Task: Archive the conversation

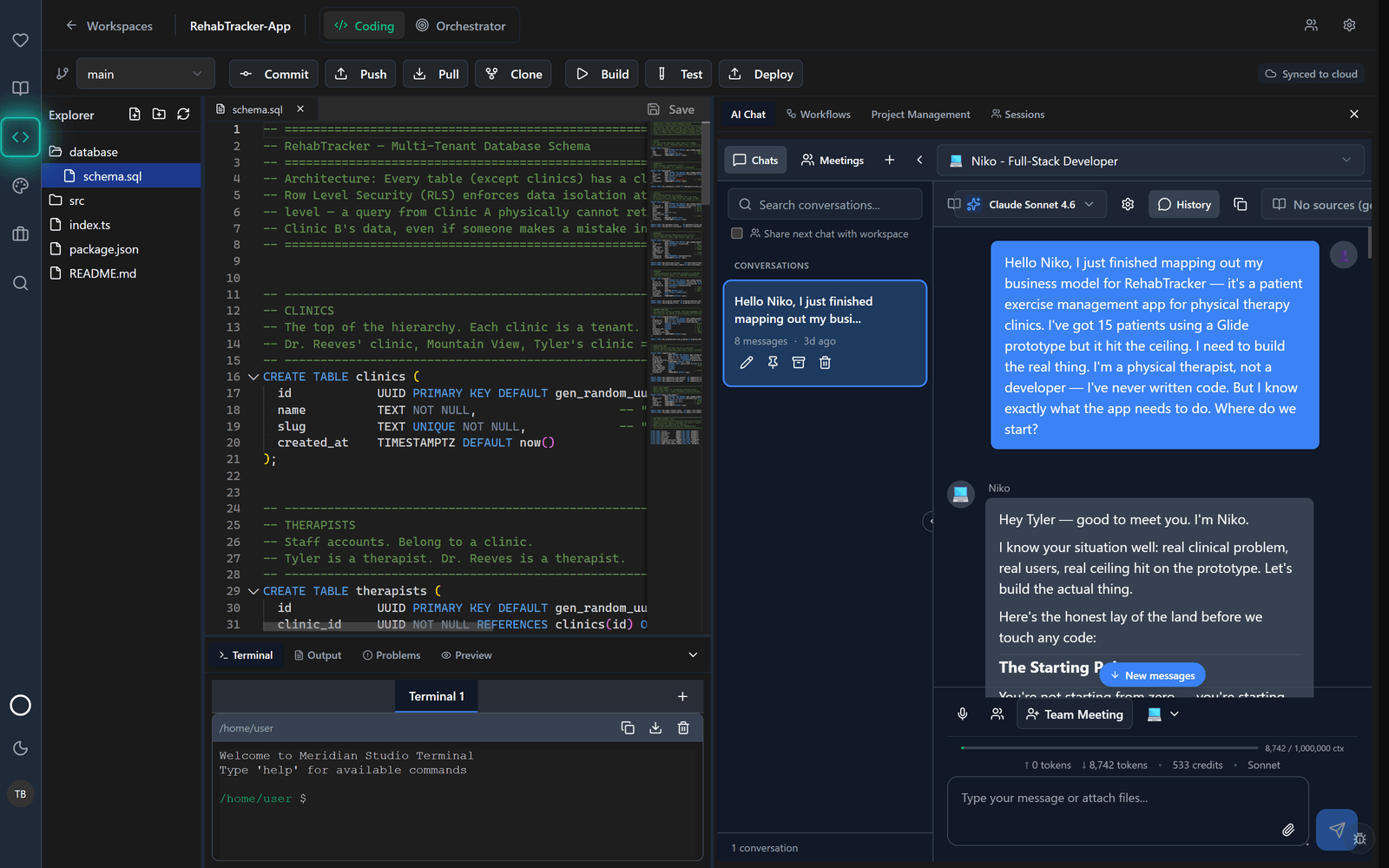Action: click(x=799, y=363)
